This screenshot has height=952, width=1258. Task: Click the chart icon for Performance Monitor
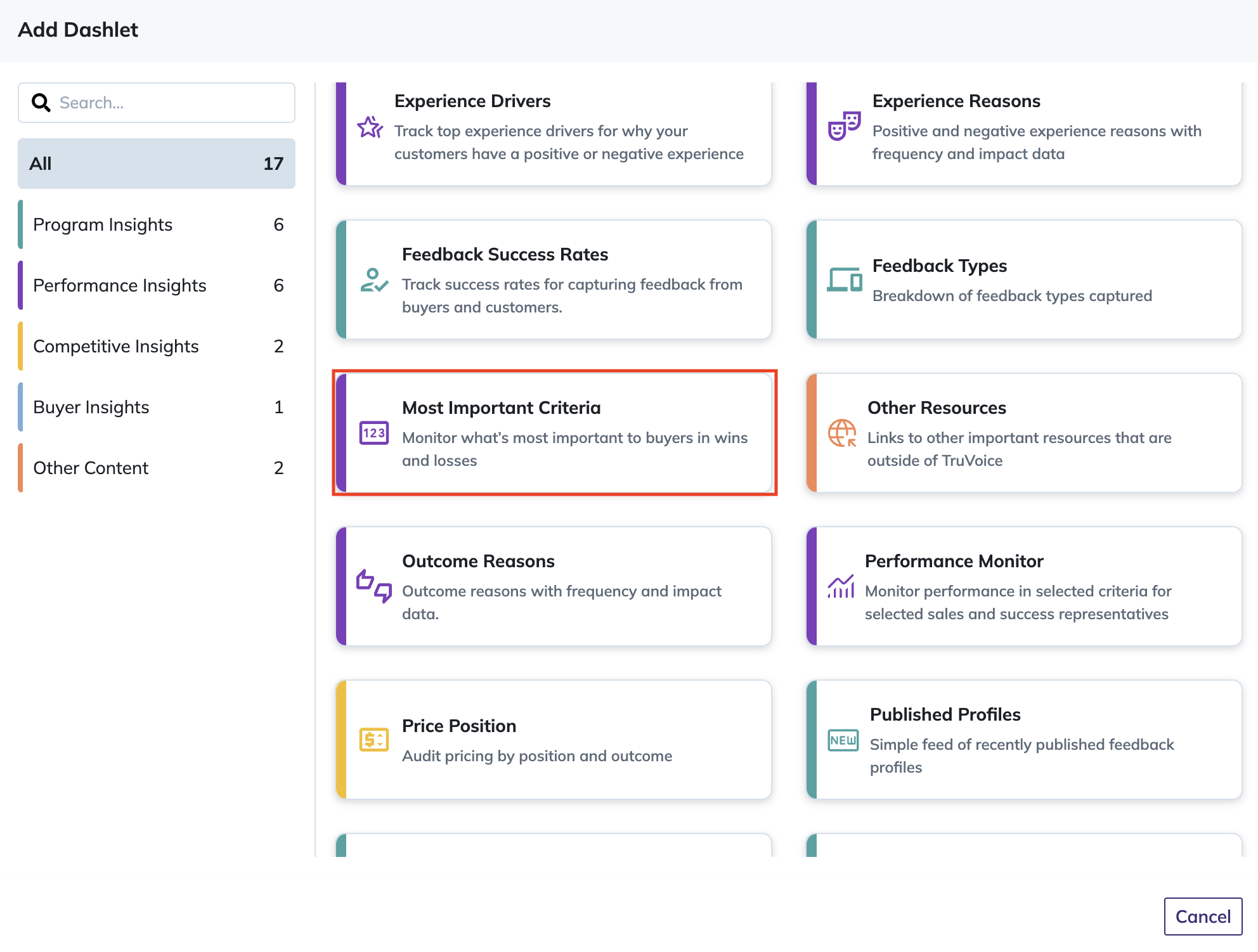point(841,586)
